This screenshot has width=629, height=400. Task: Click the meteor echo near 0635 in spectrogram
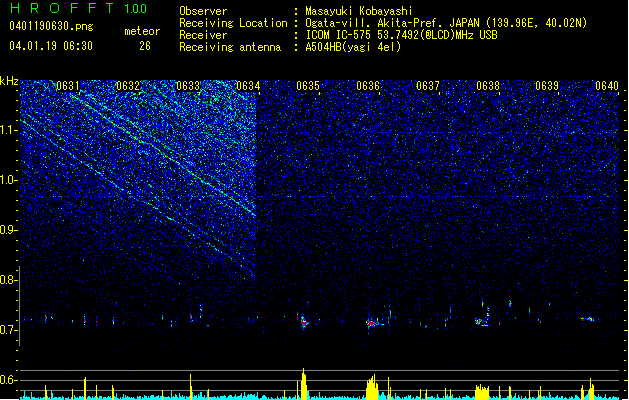(303, 321)
